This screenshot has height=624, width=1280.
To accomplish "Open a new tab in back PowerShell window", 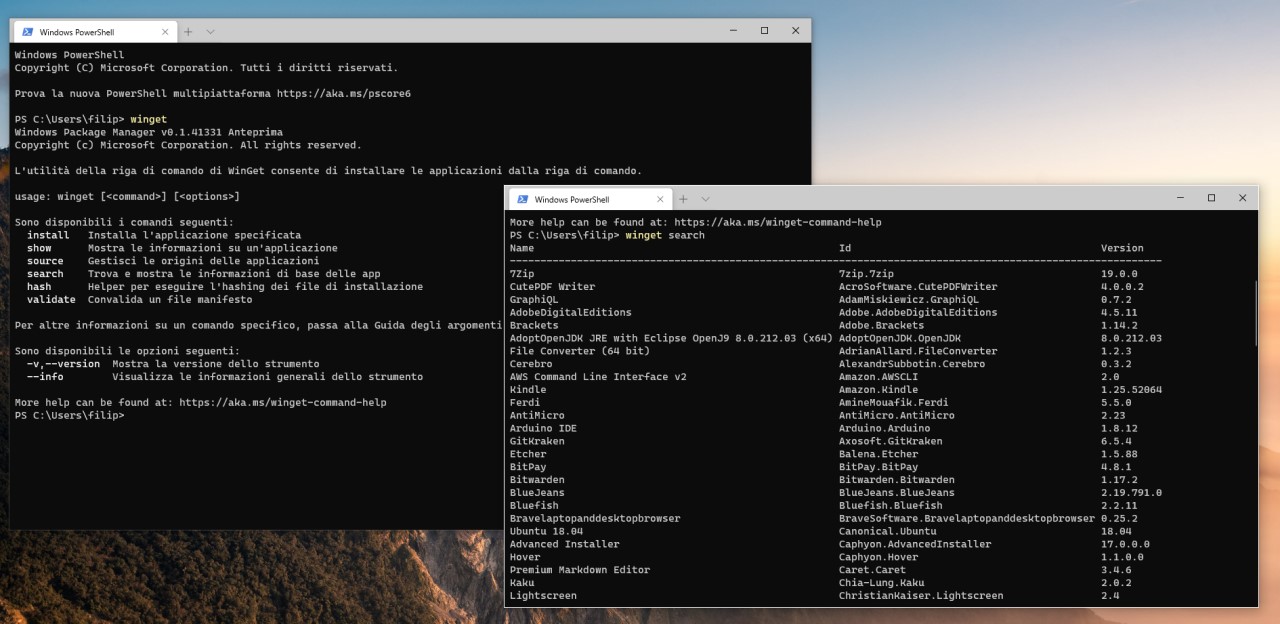I will click(188, 32).
